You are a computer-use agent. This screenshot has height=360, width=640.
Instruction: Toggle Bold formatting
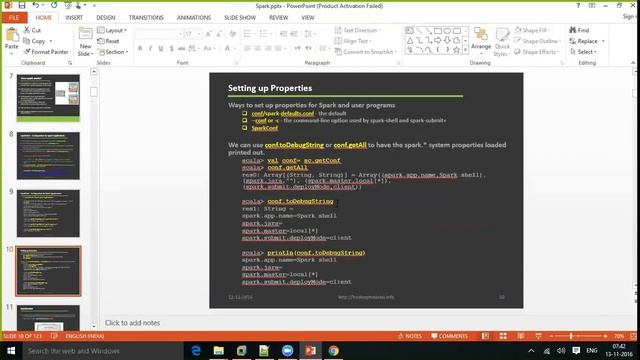click(x=140, y=49)
